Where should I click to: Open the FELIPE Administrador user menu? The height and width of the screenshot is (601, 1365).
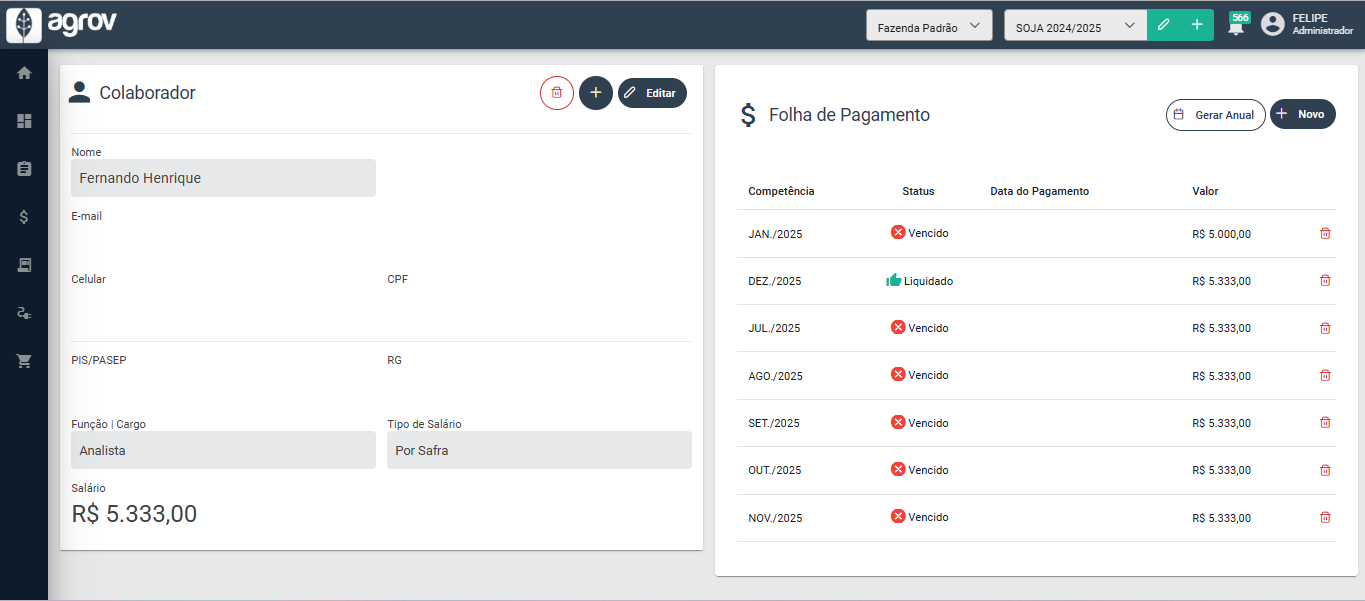1307,25
